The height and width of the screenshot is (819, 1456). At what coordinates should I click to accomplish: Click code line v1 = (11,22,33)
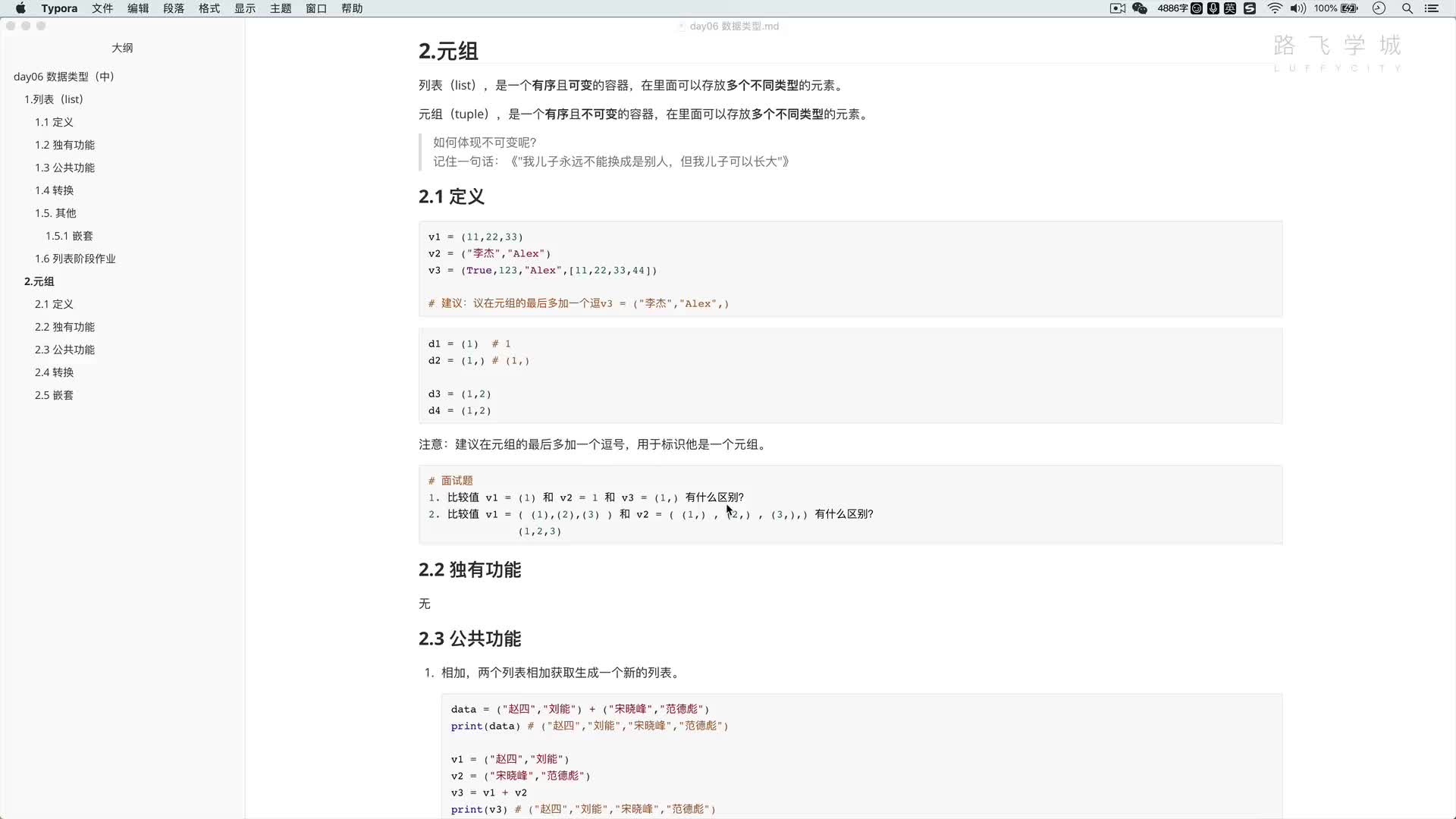click(x=475, y=237)
